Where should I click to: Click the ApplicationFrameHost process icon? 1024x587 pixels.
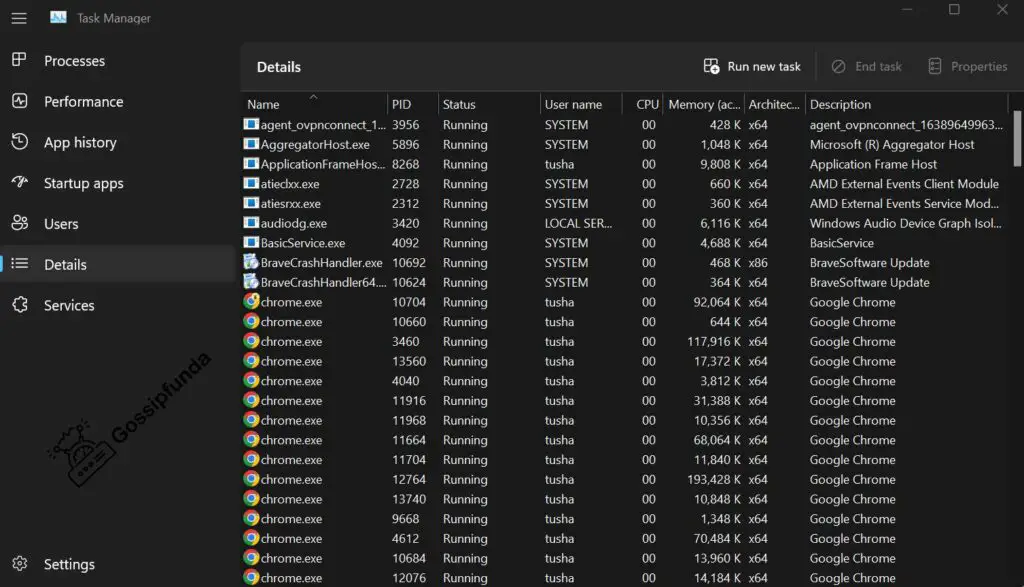point(251,163)
